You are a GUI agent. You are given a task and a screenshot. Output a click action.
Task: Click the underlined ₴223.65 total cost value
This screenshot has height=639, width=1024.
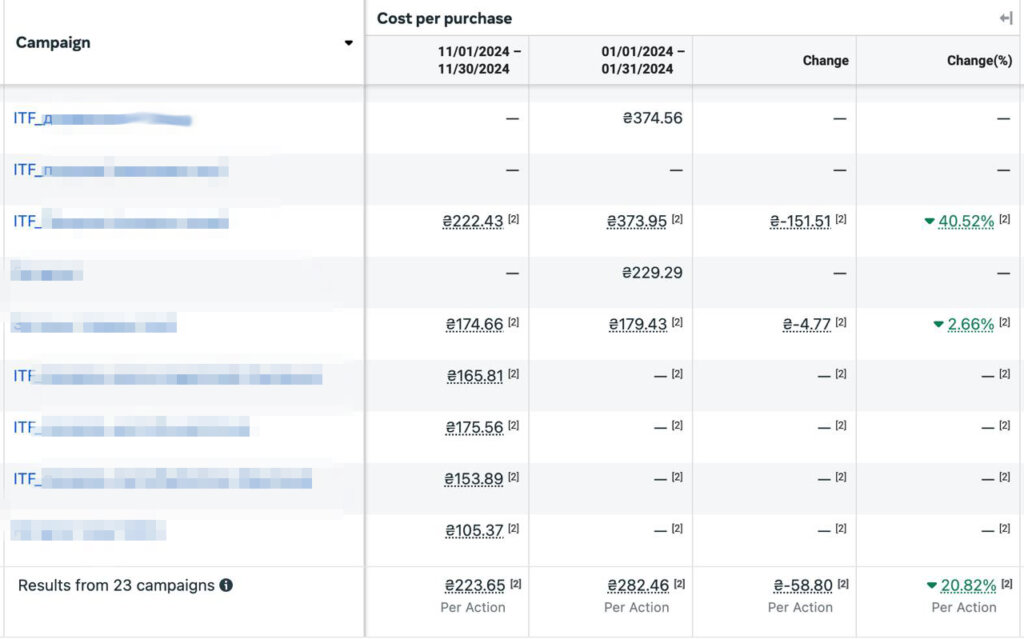474,585
